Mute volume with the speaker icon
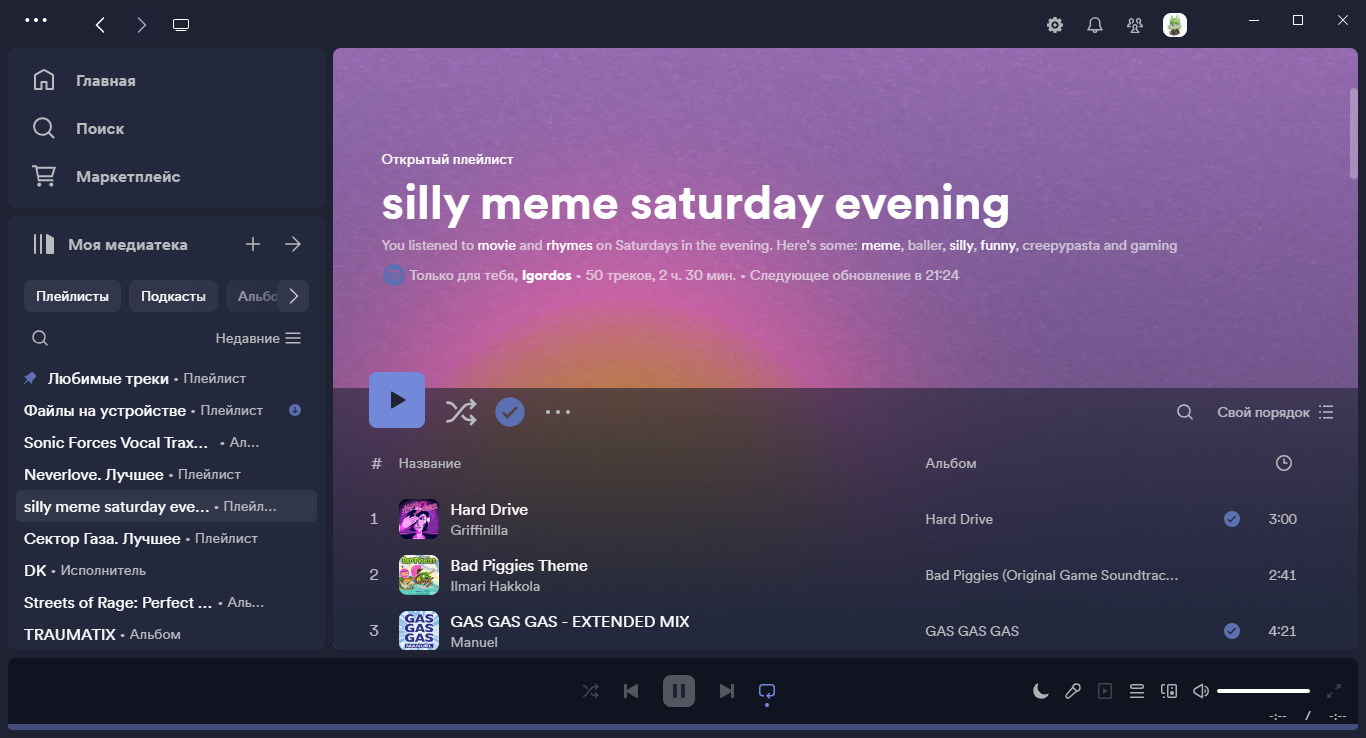The width and height of the screenshot is (1366, 738). click(1201, 691)
